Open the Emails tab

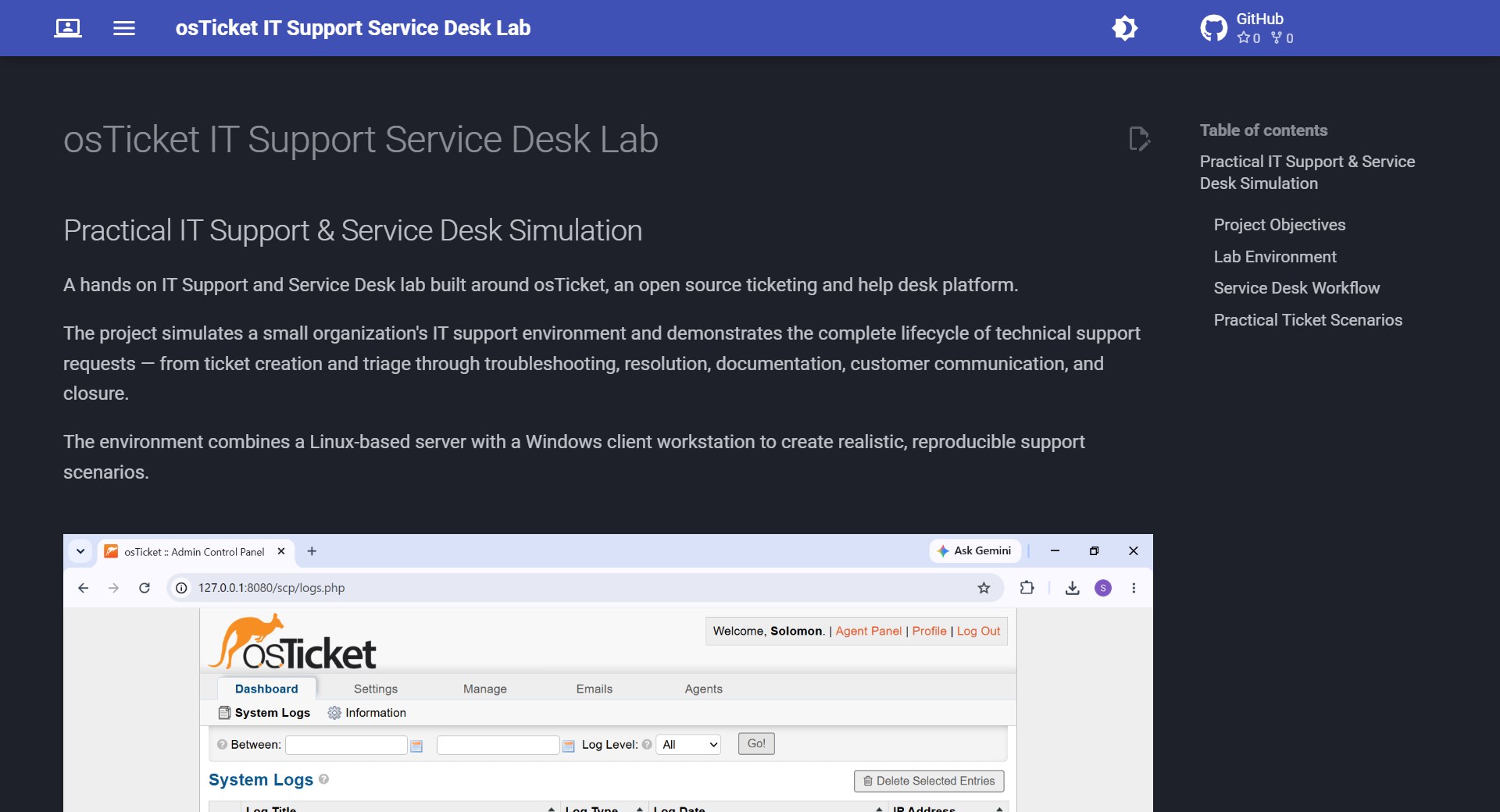pyautogui.click(x=595, y=689)
